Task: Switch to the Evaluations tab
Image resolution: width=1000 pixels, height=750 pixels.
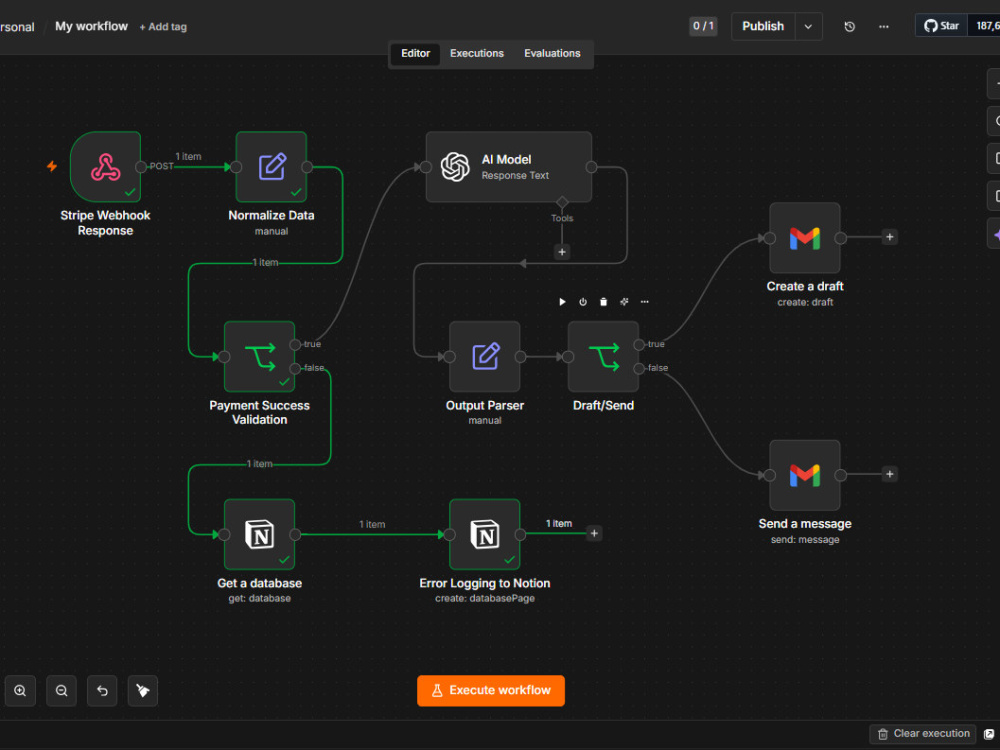Action: point(552,54)
